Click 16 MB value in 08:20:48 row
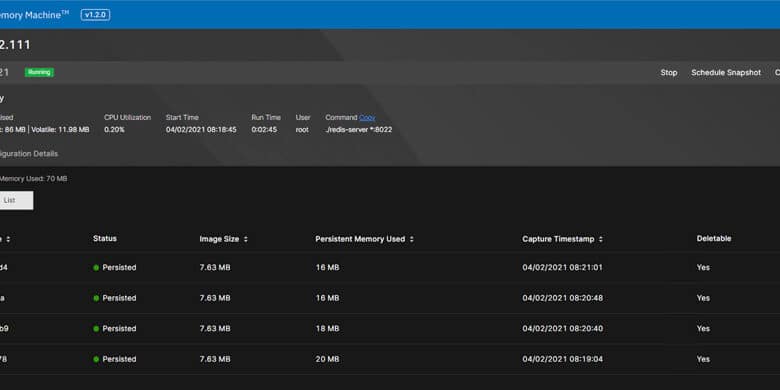 point(327,298)
